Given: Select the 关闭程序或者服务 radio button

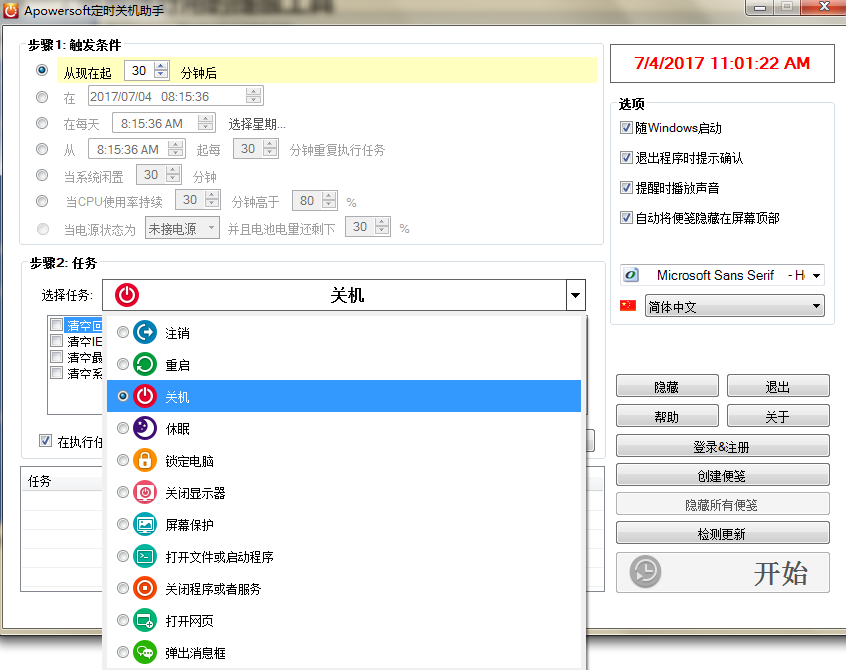Looking at the screenshot, I should pos(122,588).
